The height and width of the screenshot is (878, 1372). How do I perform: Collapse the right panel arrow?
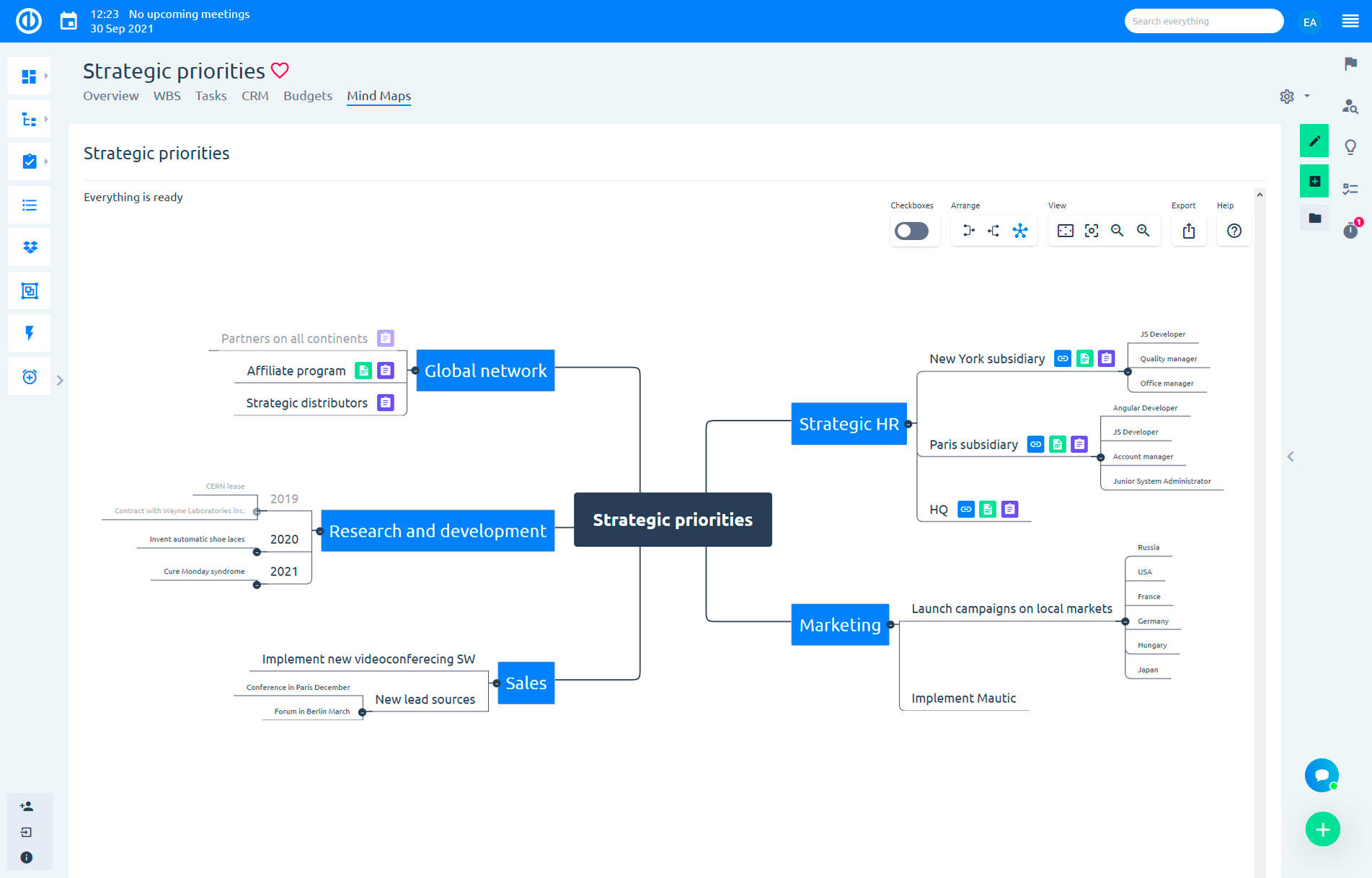coord(1291,456)
